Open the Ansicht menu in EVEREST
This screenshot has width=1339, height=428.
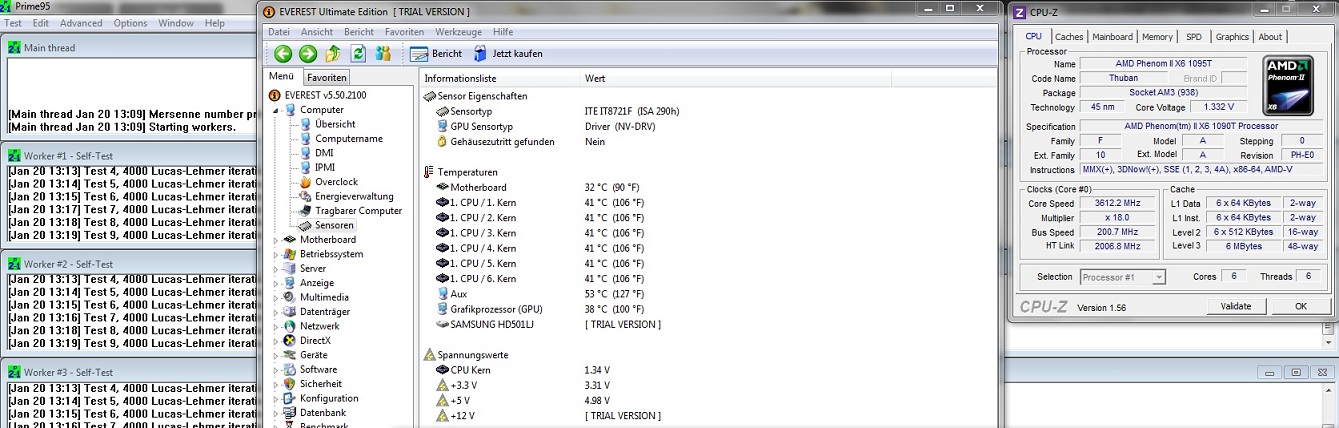click(x=317, y=32)
